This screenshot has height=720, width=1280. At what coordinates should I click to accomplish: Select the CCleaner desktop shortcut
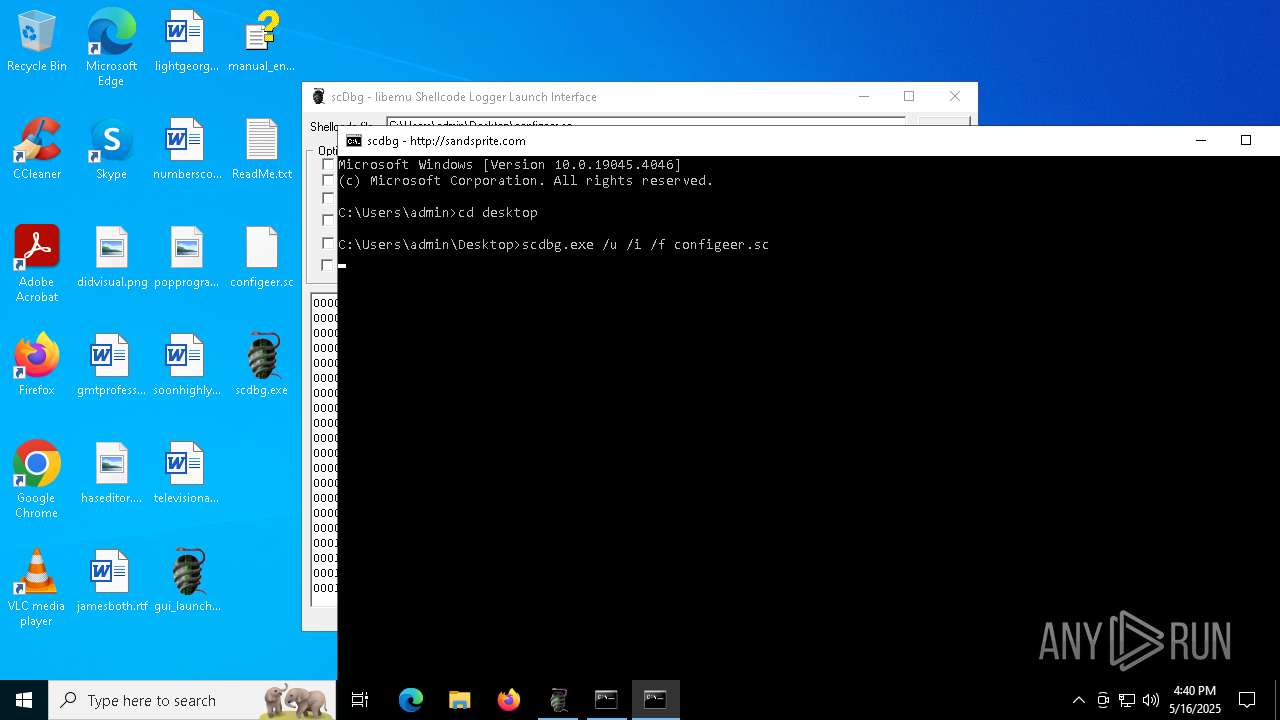point(37,150)
